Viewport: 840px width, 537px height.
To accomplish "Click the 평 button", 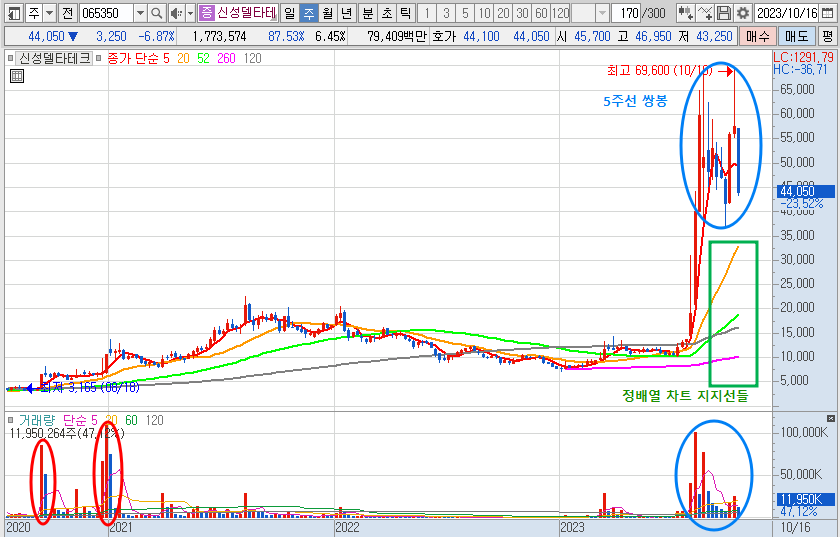I will 827,36.
